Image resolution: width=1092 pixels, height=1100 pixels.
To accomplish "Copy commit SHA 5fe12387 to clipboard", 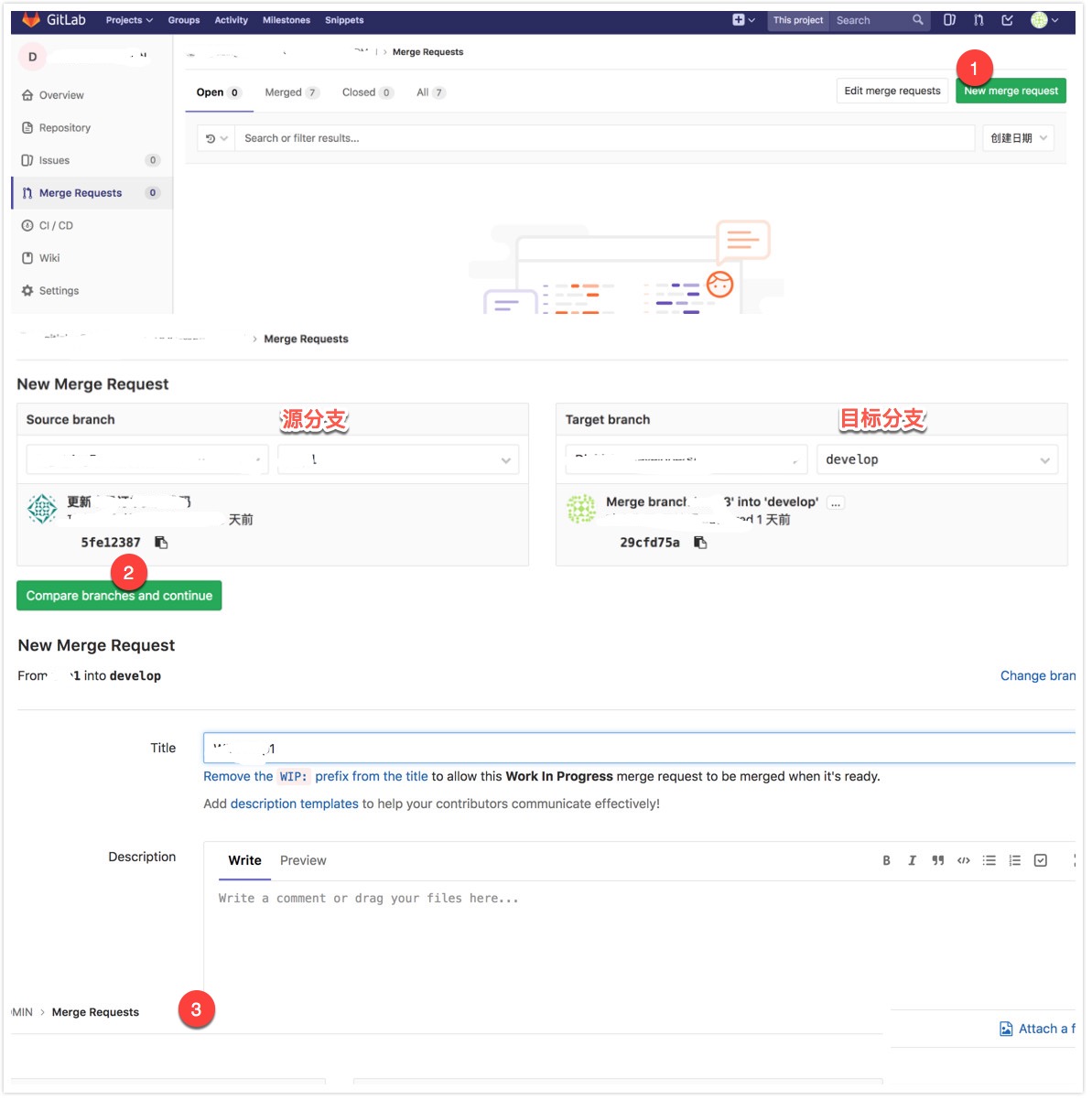I will point(161,543).
